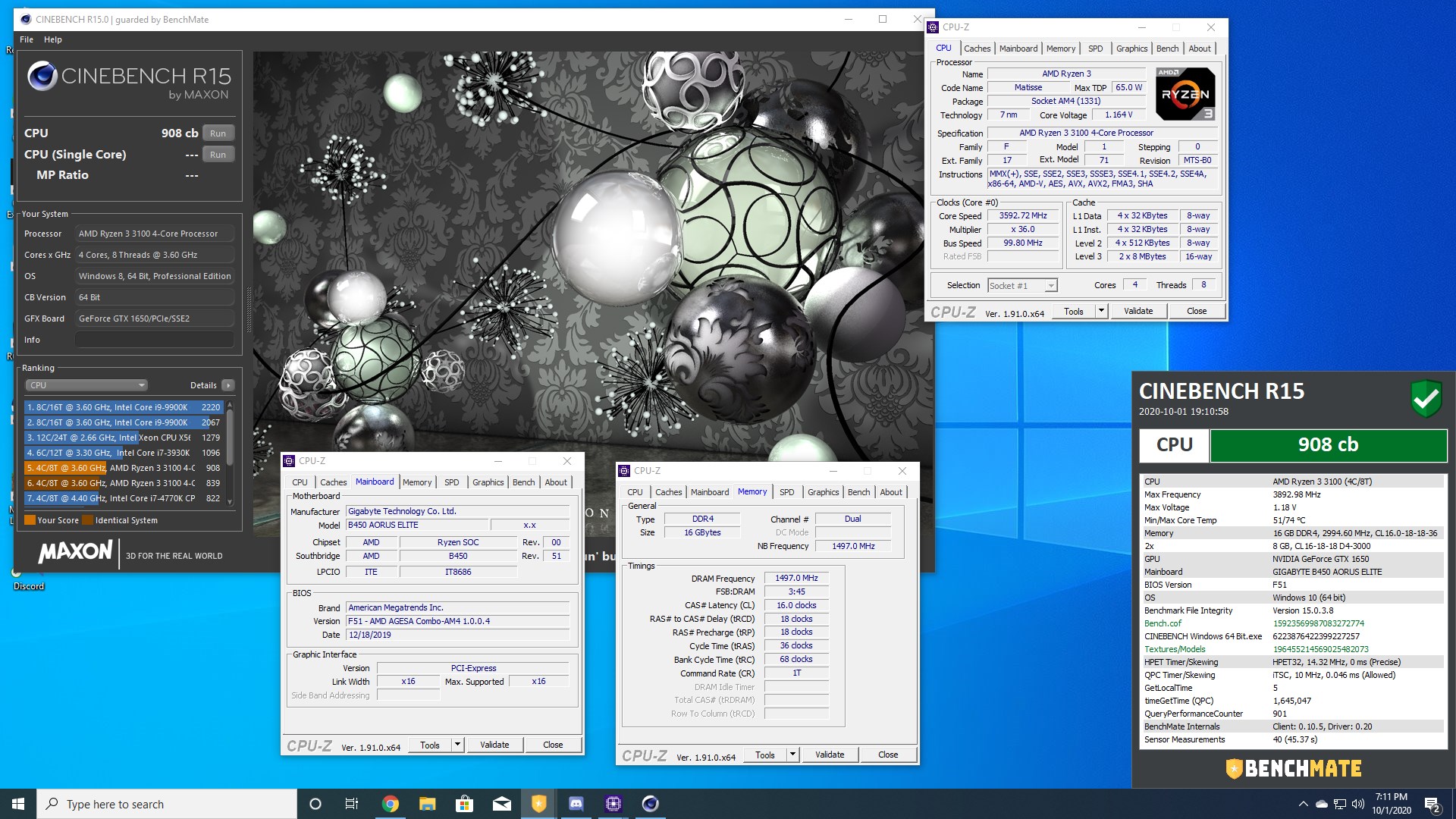This screenshot has width=1456, height=819.
Task: Switch to BenchMate taskbar icon
Action: 538,804
